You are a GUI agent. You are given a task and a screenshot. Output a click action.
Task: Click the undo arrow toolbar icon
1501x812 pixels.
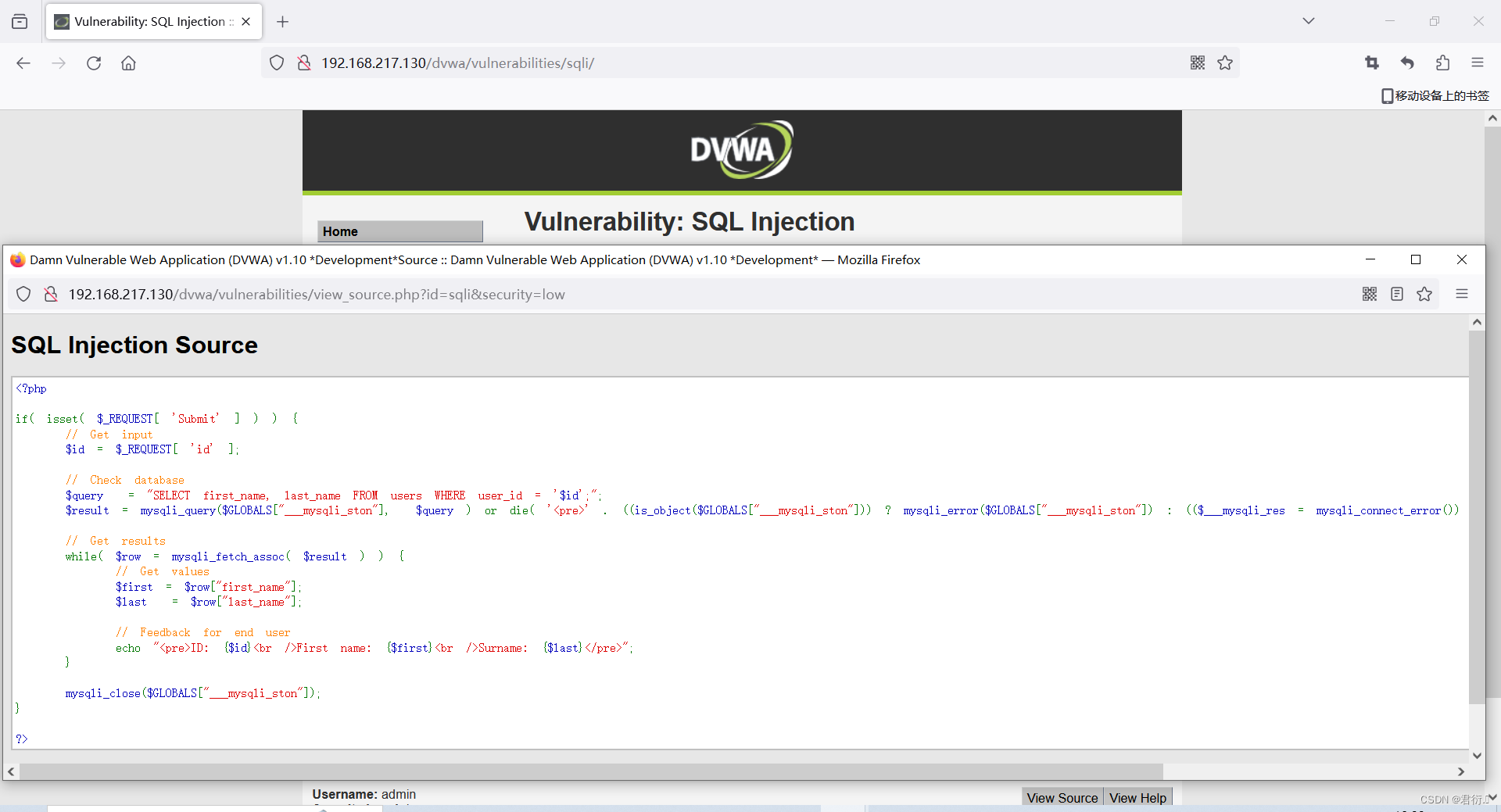coord(1407,63)
